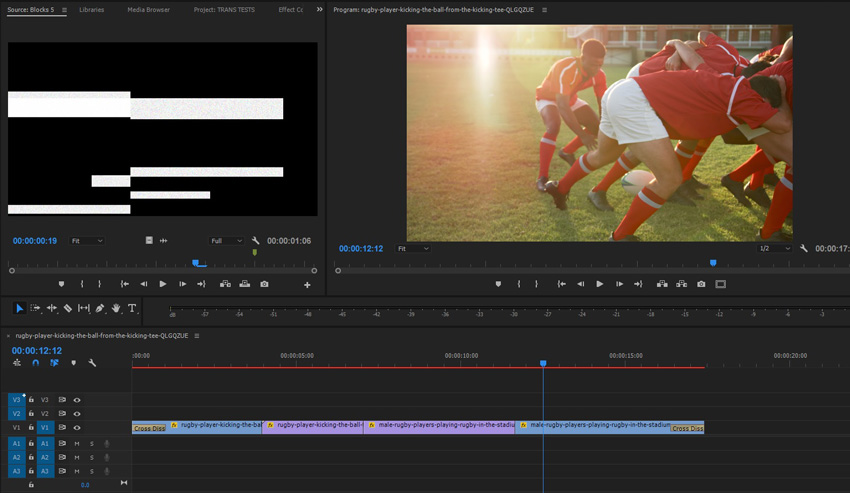Image resolution: width=850 pixels, height=493 pixels.
Task: Toggle V1 track output eye
Action: pyautogui.click(x=77, y=428)
